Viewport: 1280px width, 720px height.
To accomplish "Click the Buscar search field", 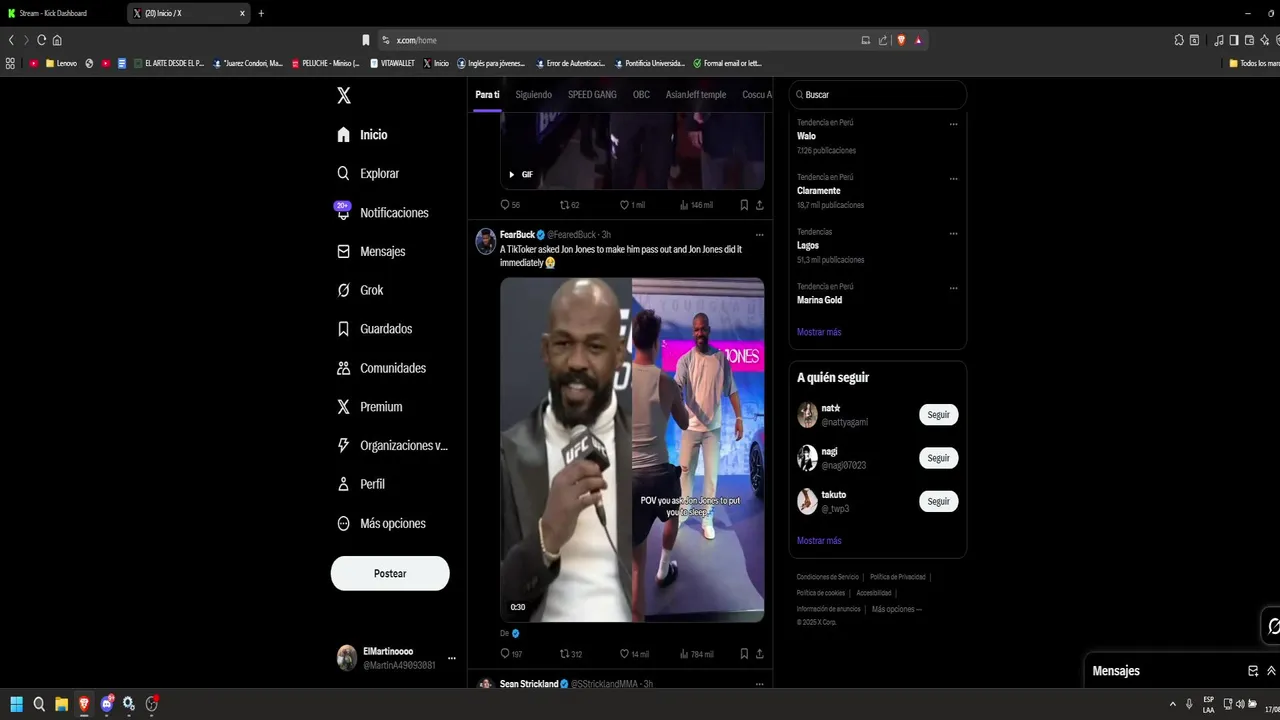I will [878, 95].
